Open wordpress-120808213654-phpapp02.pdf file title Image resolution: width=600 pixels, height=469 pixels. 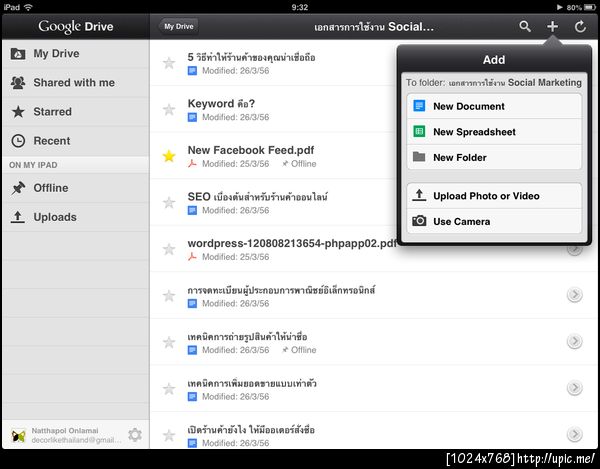[292, 243]
